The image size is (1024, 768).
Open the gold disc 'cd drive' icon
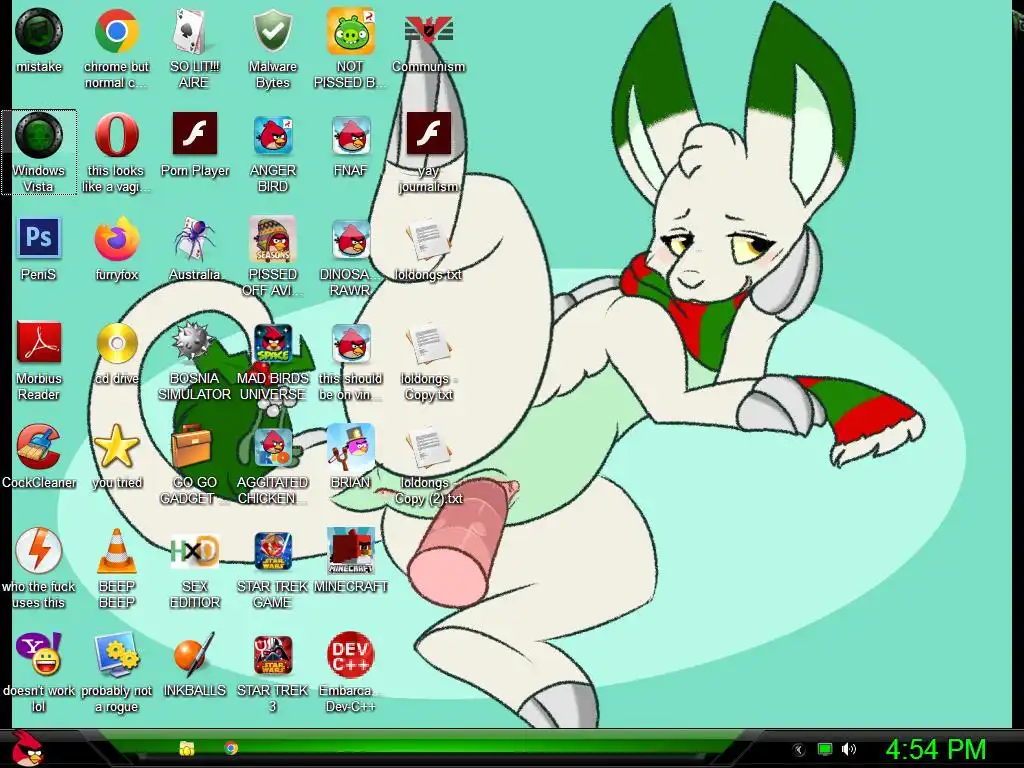[x=116, y=343]
